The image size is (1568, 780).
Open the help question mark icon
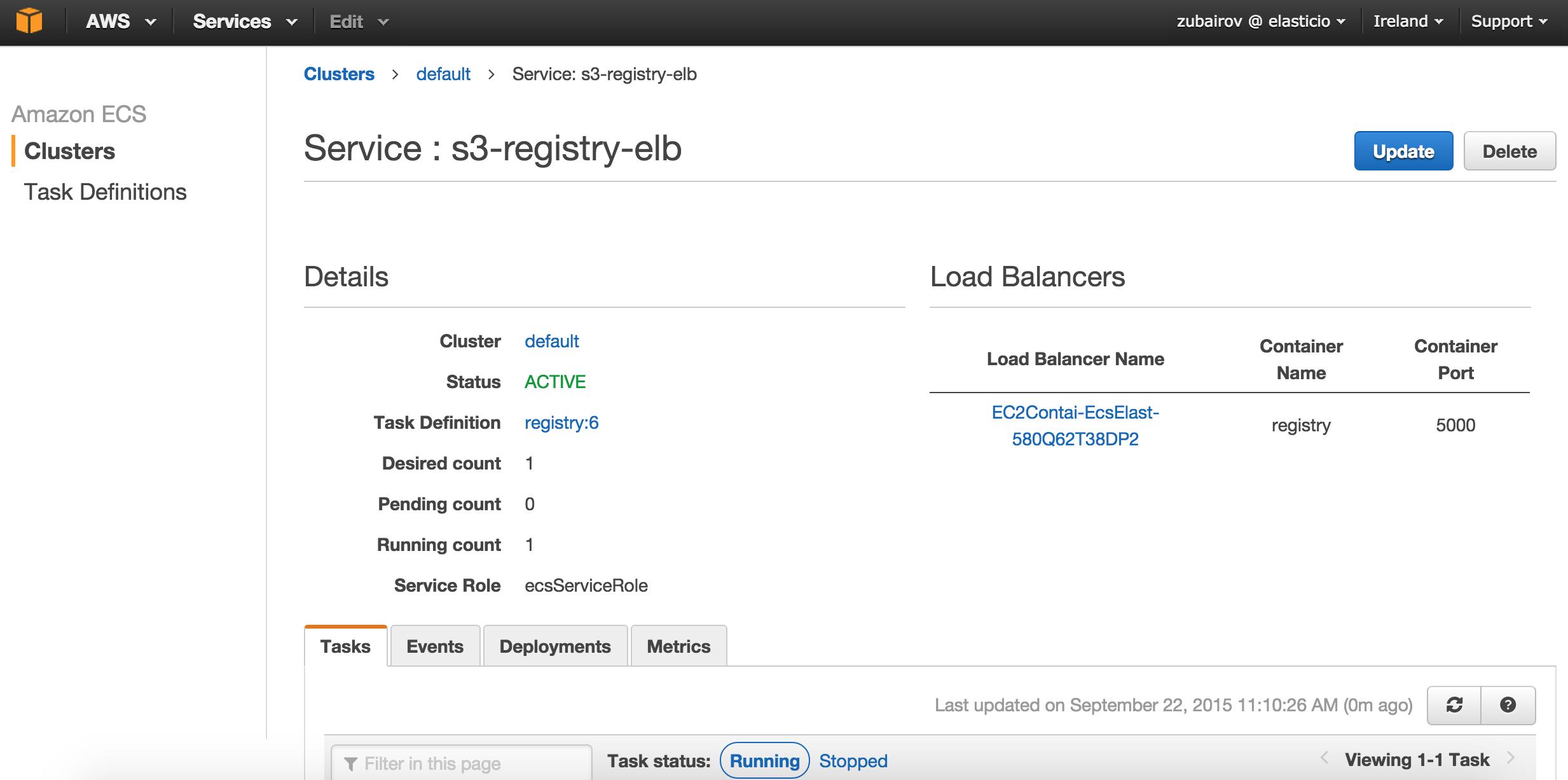click(x=1508, y=705)
